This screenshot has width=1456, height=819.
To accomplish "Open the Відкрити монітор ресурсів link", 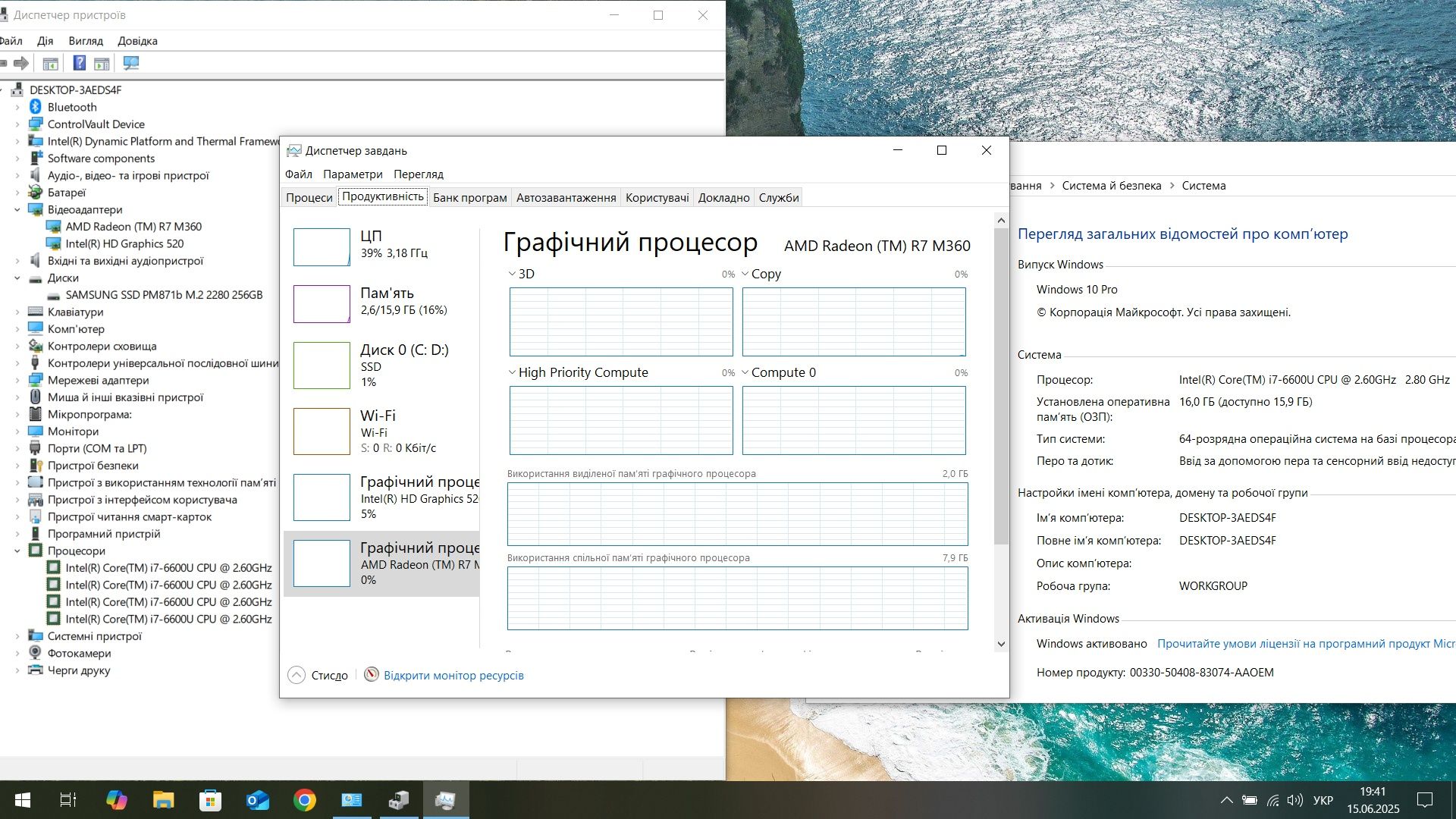I will pos(453,676).
